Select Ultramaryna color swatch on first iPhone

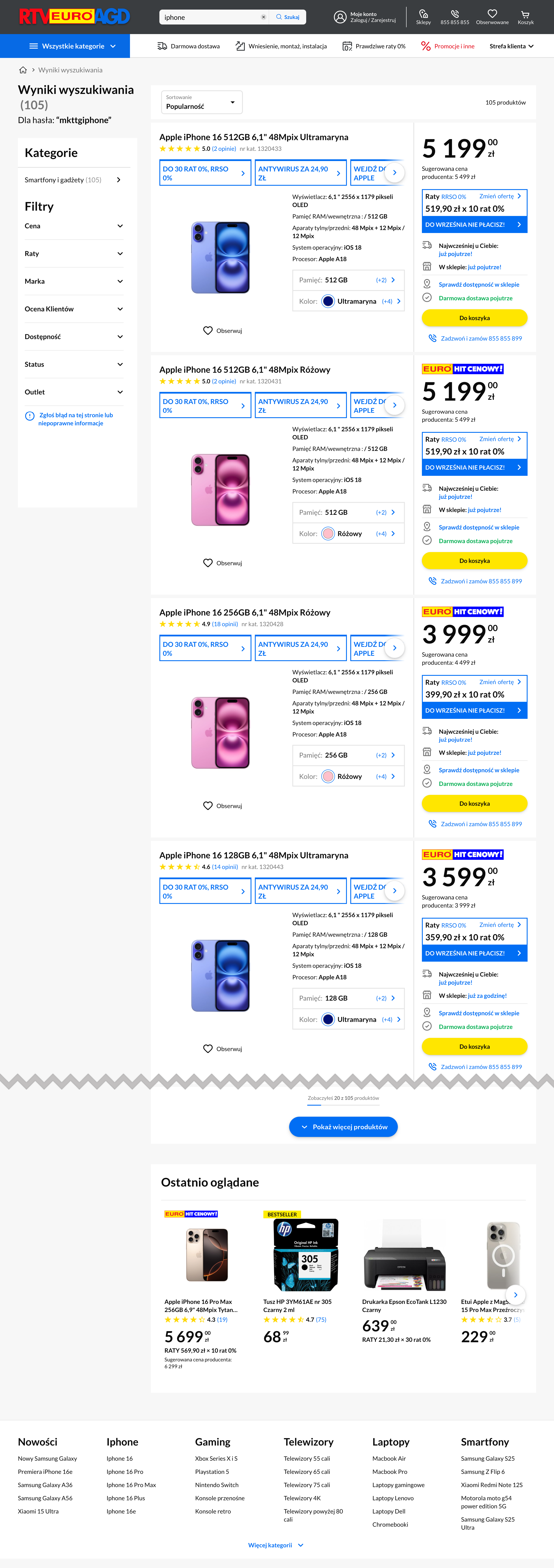click(328, 301)
